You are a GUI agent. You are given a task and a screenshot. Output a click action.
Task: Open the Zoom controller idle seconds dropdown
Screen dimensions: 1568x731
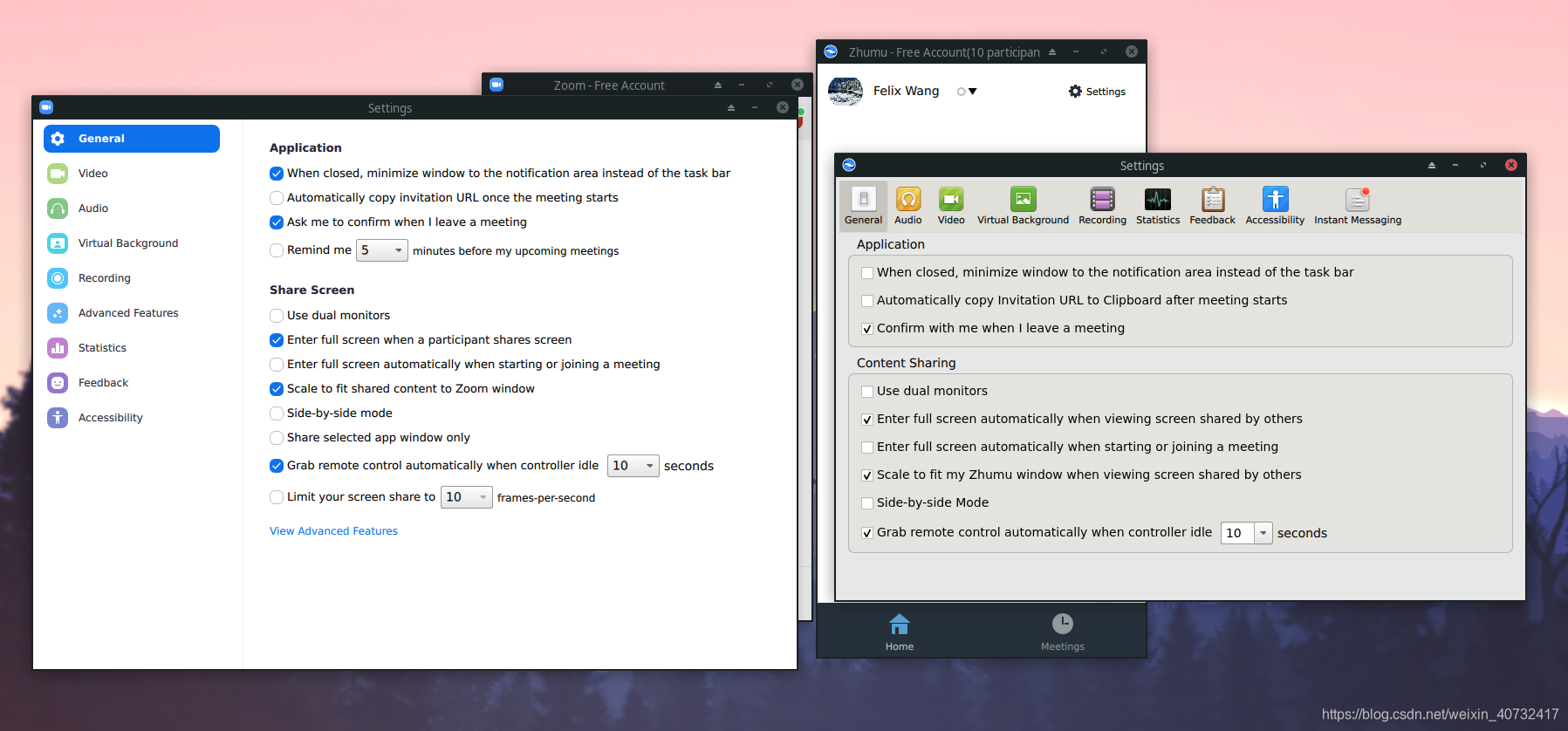coord(633,466)
